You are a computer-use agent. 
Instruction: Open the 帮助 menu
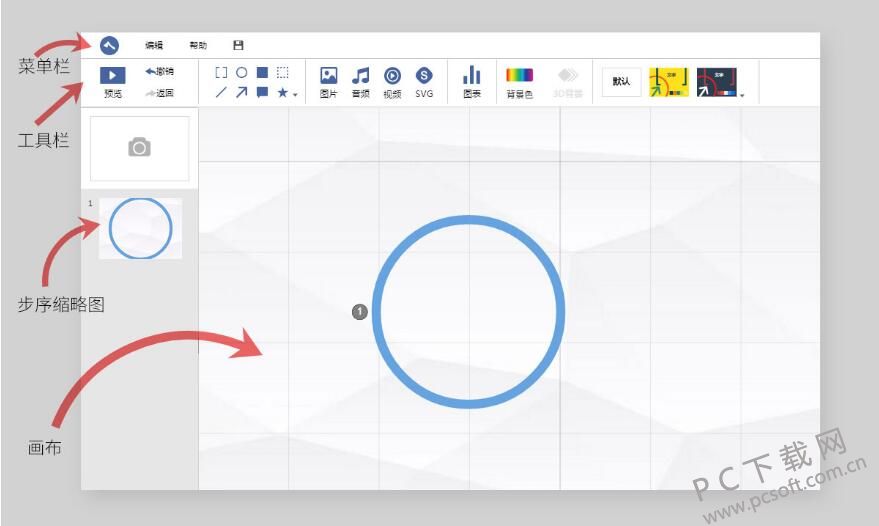198,45
